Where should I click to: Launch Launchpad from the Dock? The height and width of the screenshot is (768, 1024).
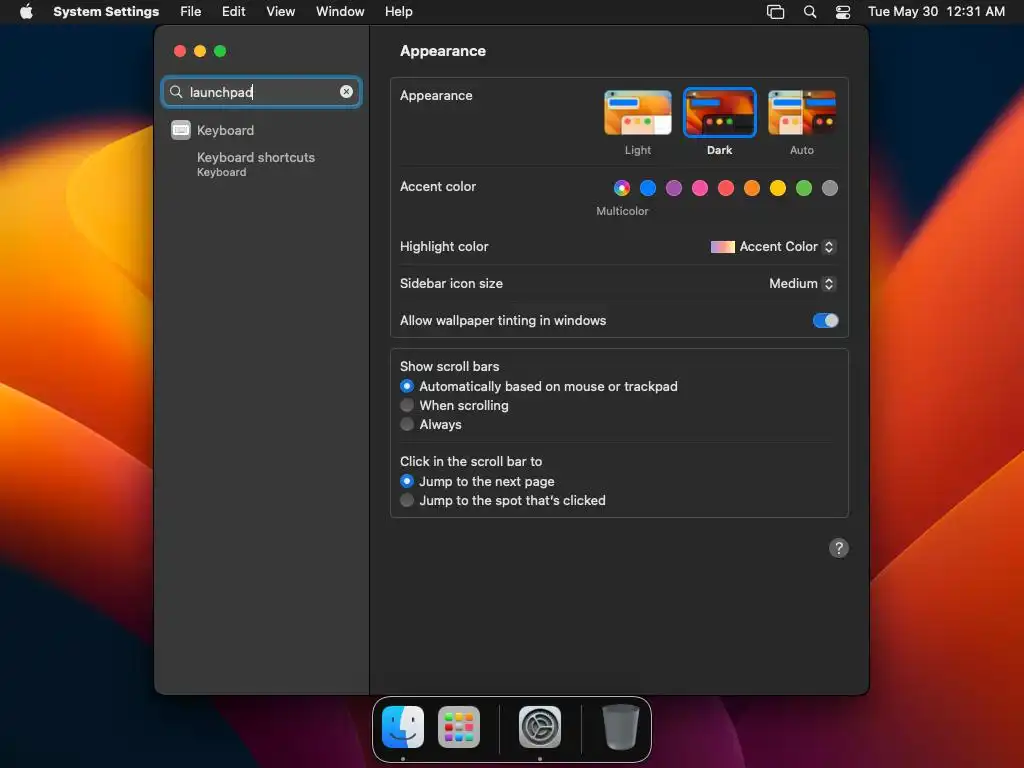[458, 726]
